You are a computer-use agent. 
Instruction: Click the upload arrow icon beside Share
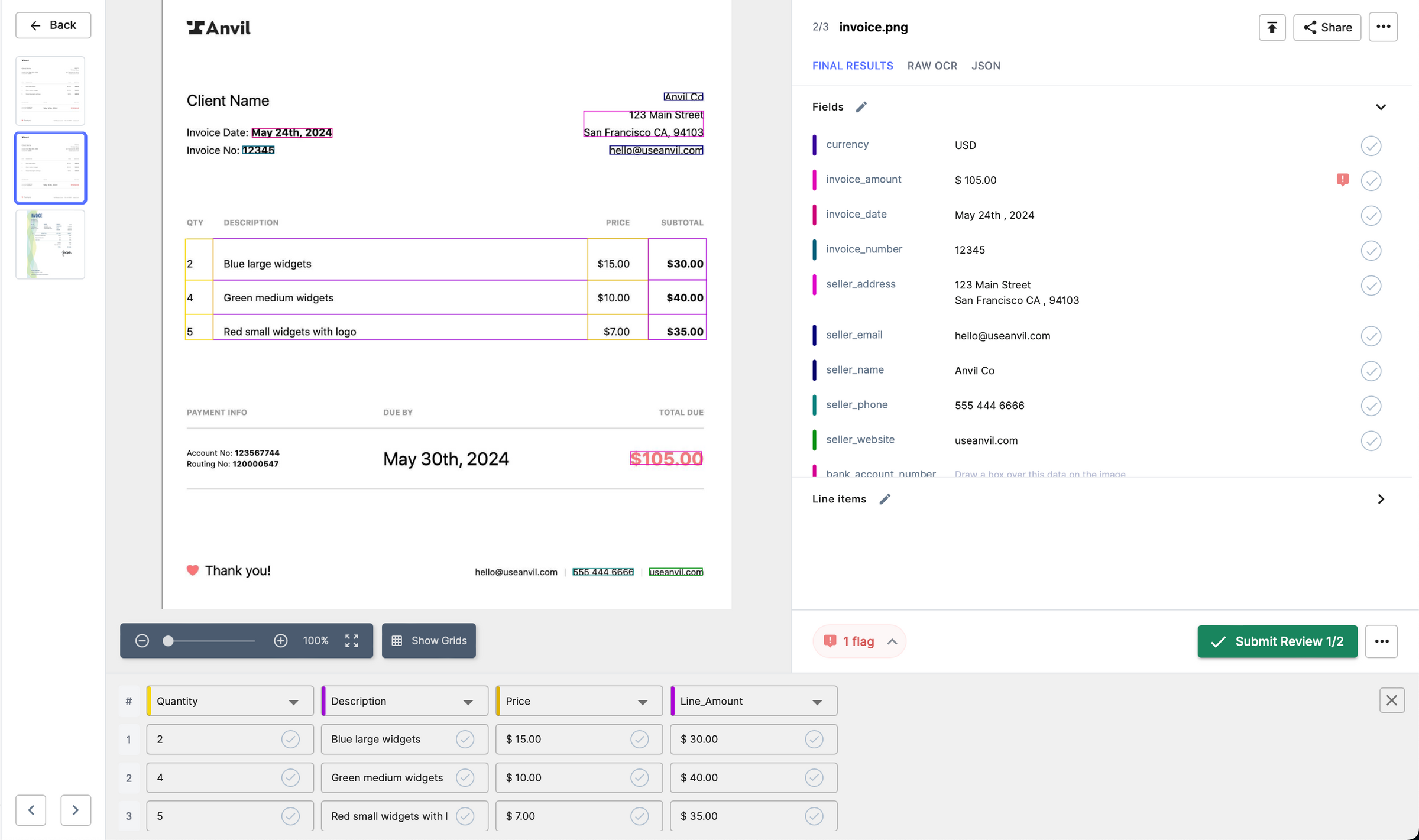(1272, 27)
